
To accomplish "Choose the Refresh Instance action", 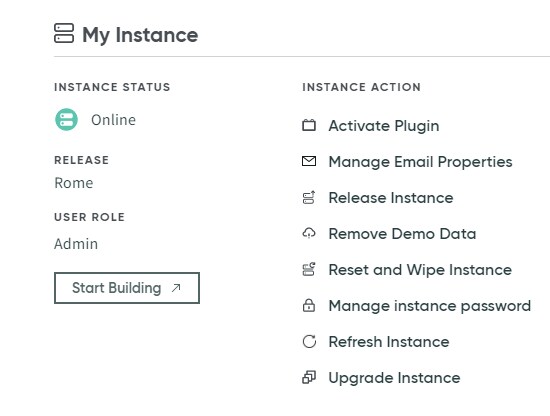I will tap(389, 342).
